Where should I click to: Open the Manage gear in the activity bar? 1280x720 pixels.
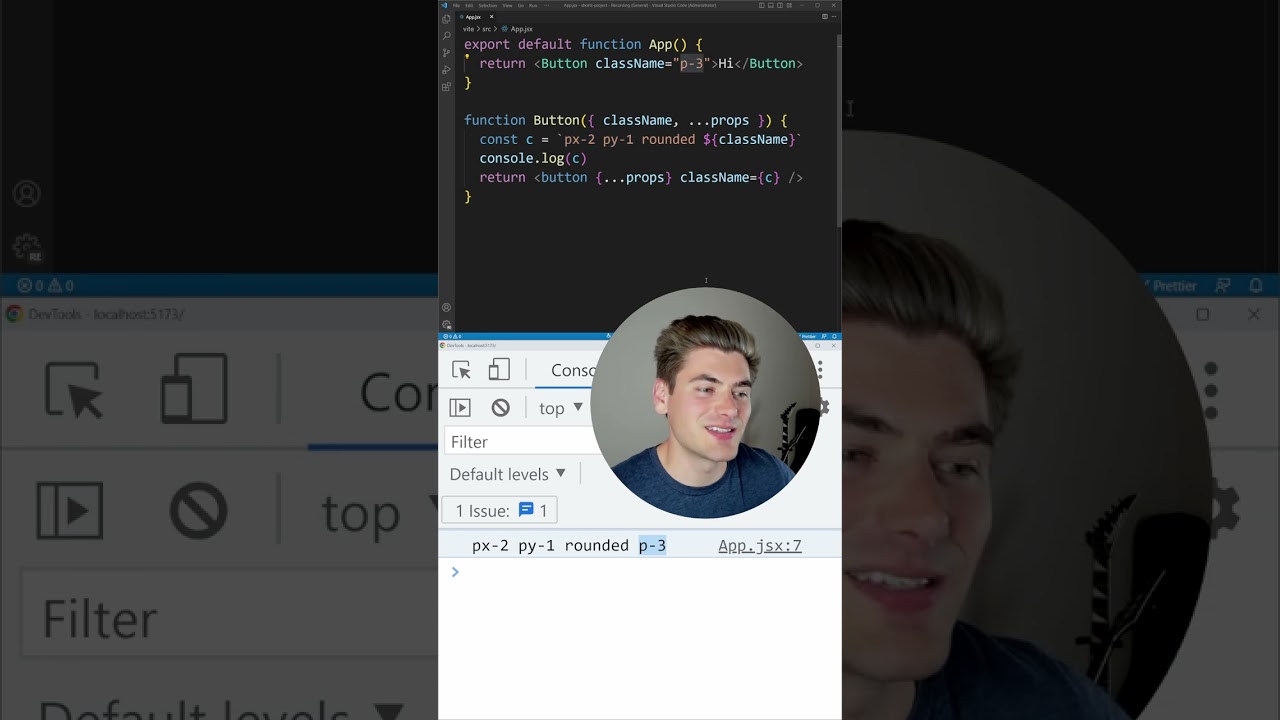click(x=446, y=324)
